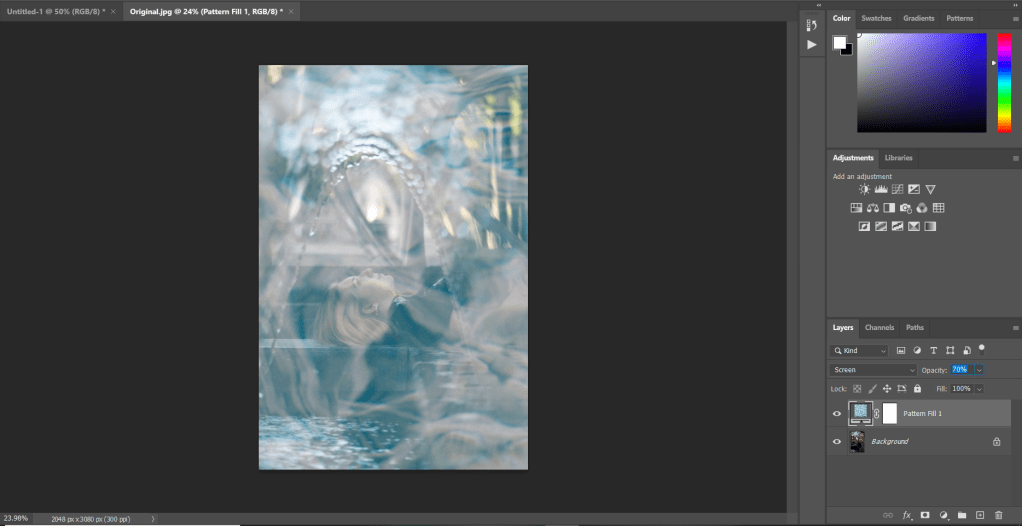Switch to the Channels tab

click(879, 328)
